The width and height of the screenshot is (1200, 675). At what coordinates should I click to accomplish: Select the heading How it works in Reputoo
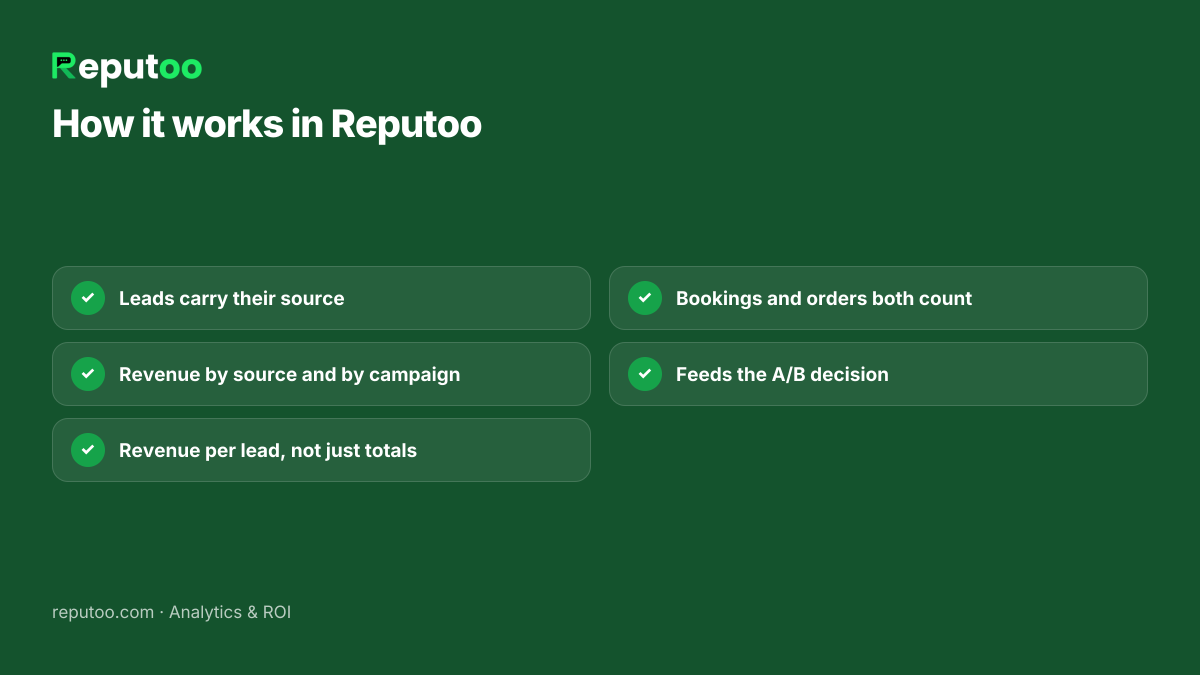click(x=267, y=125)
